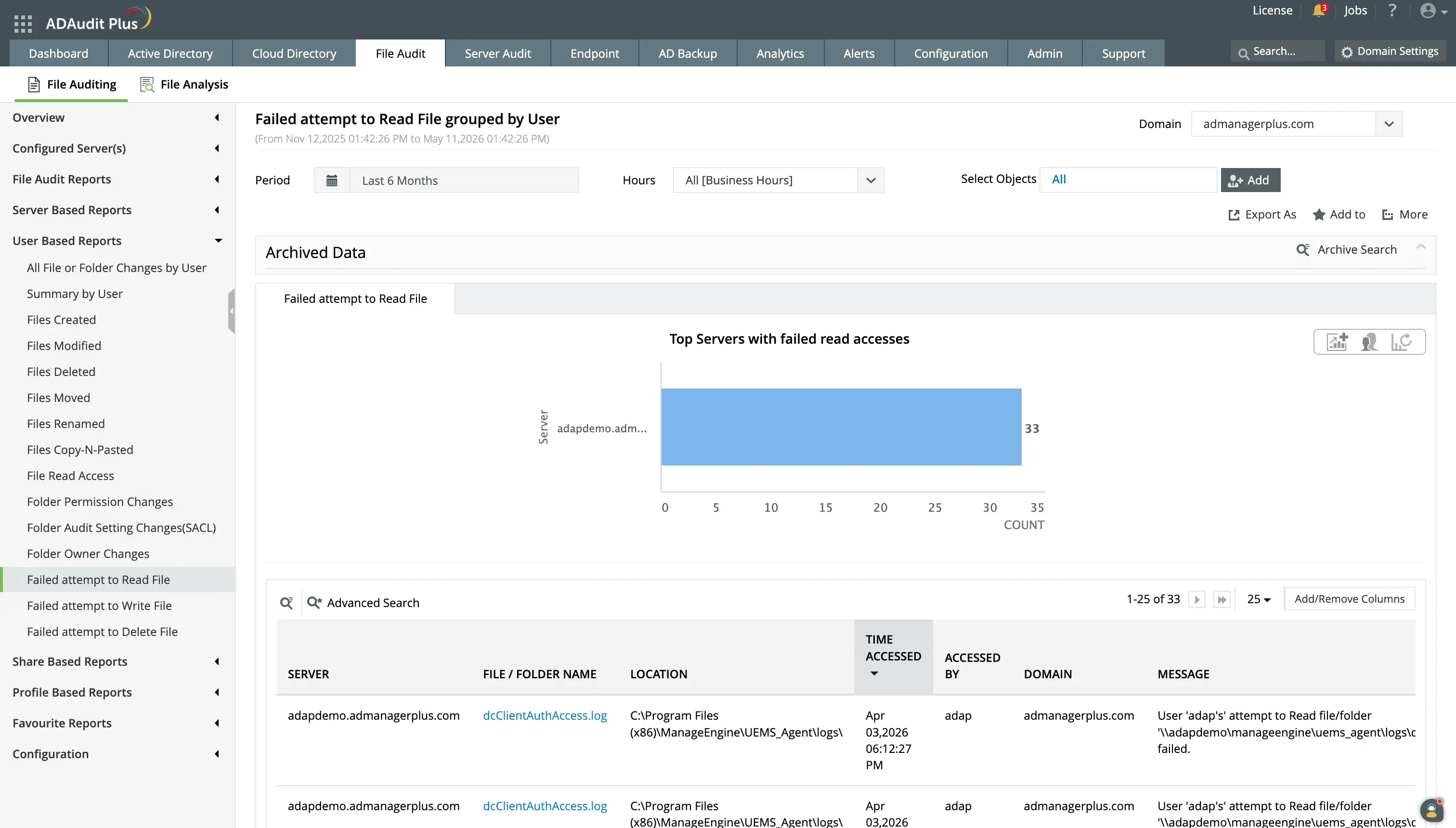This screenshot has height=828, width=1456.
Task: Open All File or Folder Changes by User
Action: (x=117, y=268)
